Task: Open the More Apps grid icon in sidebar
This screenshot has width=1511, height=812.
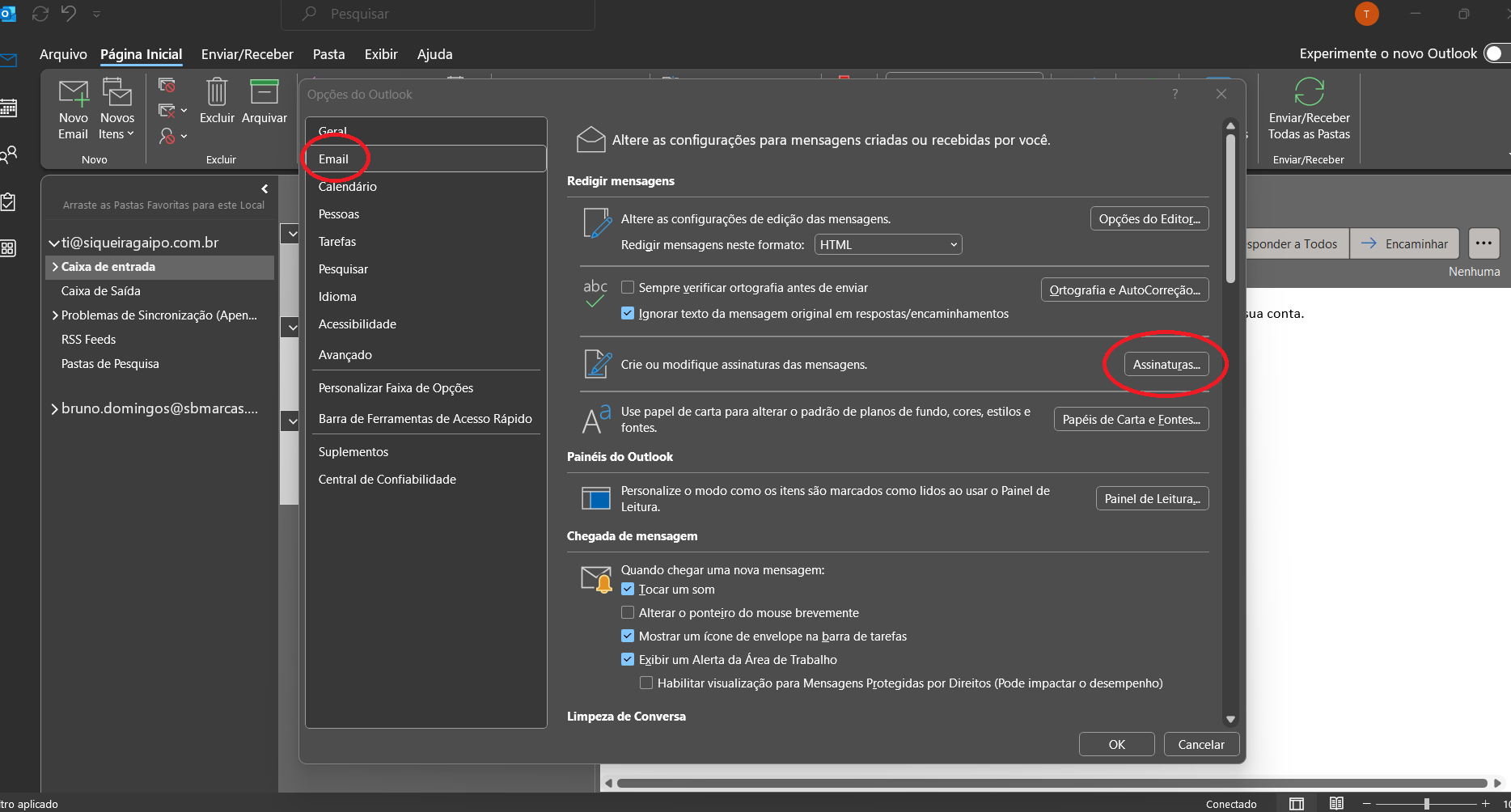Action: [x=9, y=248]
